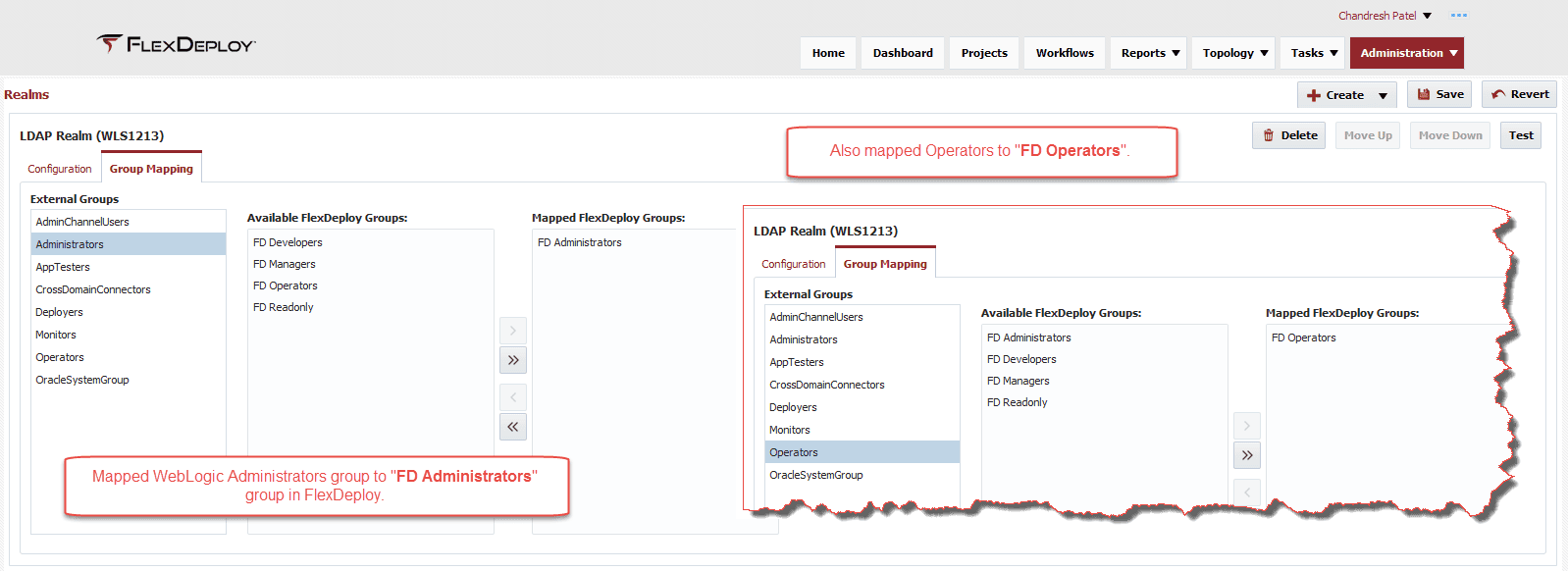Screen dimensions: 1568x571
Task: Click the FlexDeploy logo
Action: coord(177,44)
